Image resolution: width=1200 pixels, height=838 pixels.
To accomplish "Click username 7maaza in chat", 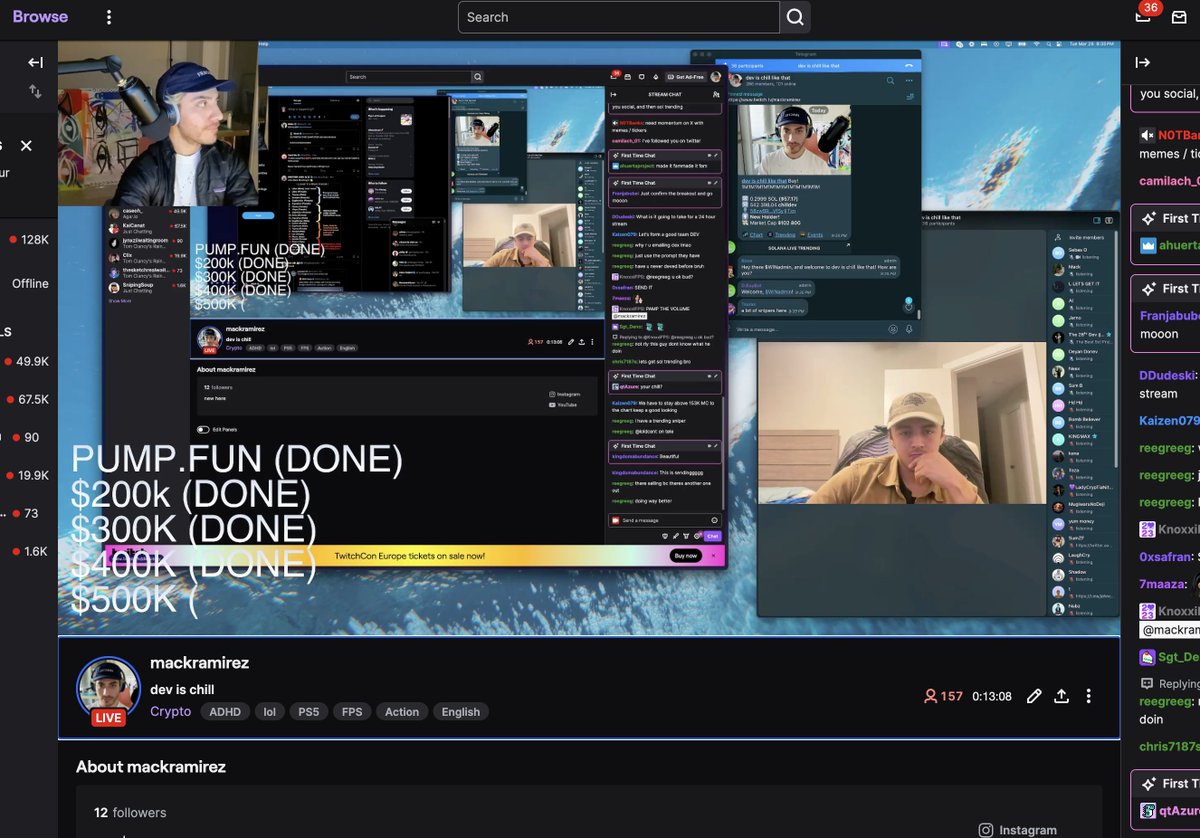I will click(1162, 584).
